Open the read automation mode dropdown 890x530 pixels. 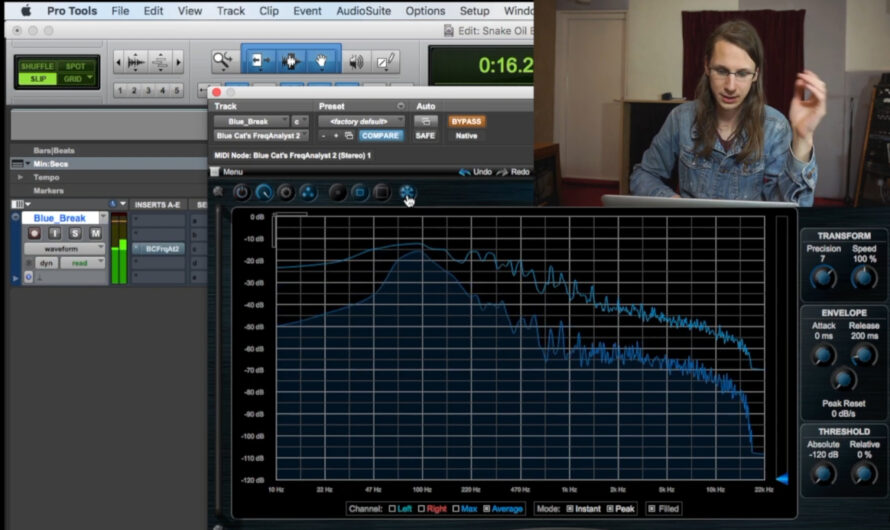point(83,263)
